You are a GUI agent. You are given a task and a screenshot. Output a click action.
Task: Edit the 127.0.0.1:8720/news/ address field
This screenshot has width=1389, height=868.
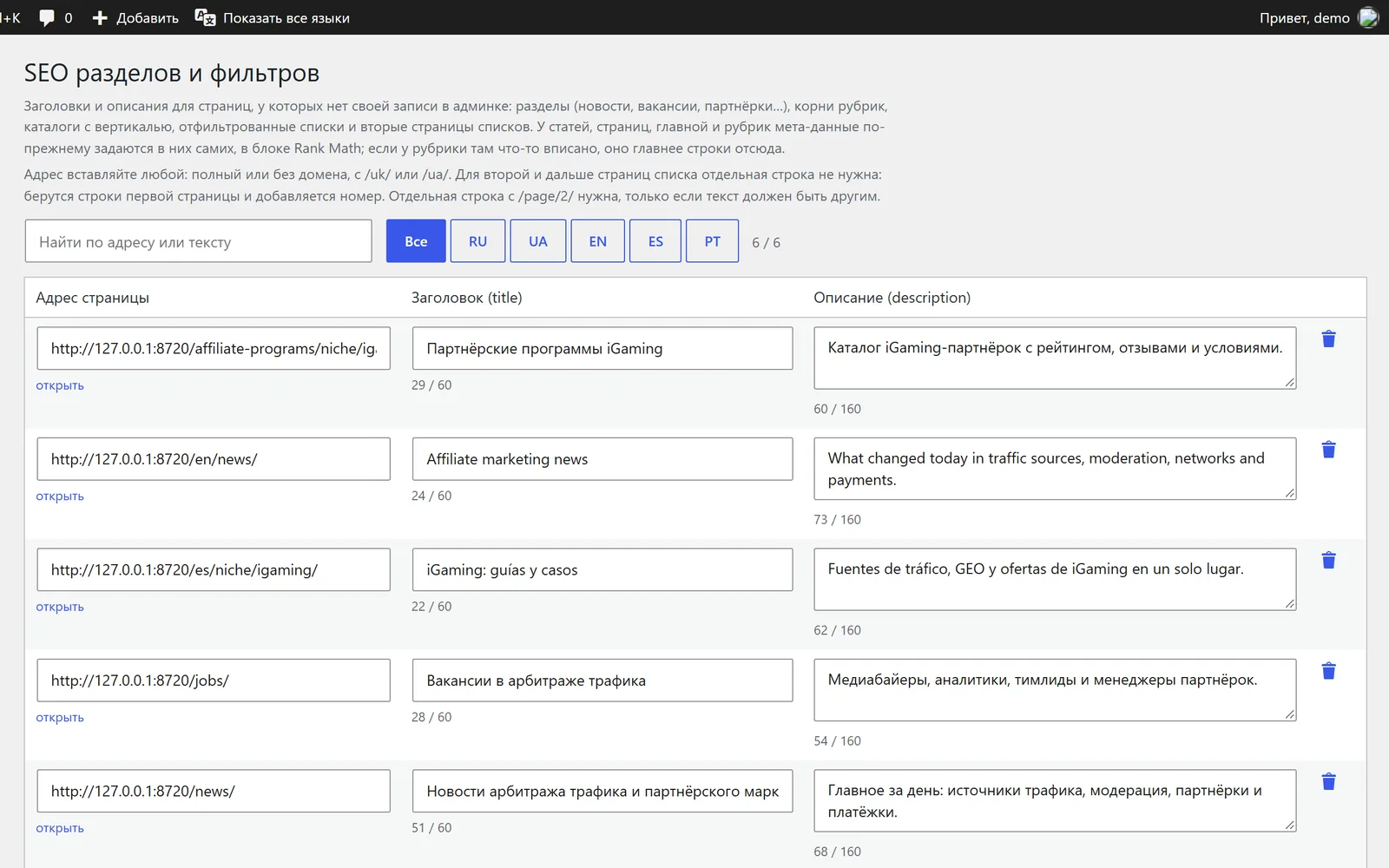(214, 791)
